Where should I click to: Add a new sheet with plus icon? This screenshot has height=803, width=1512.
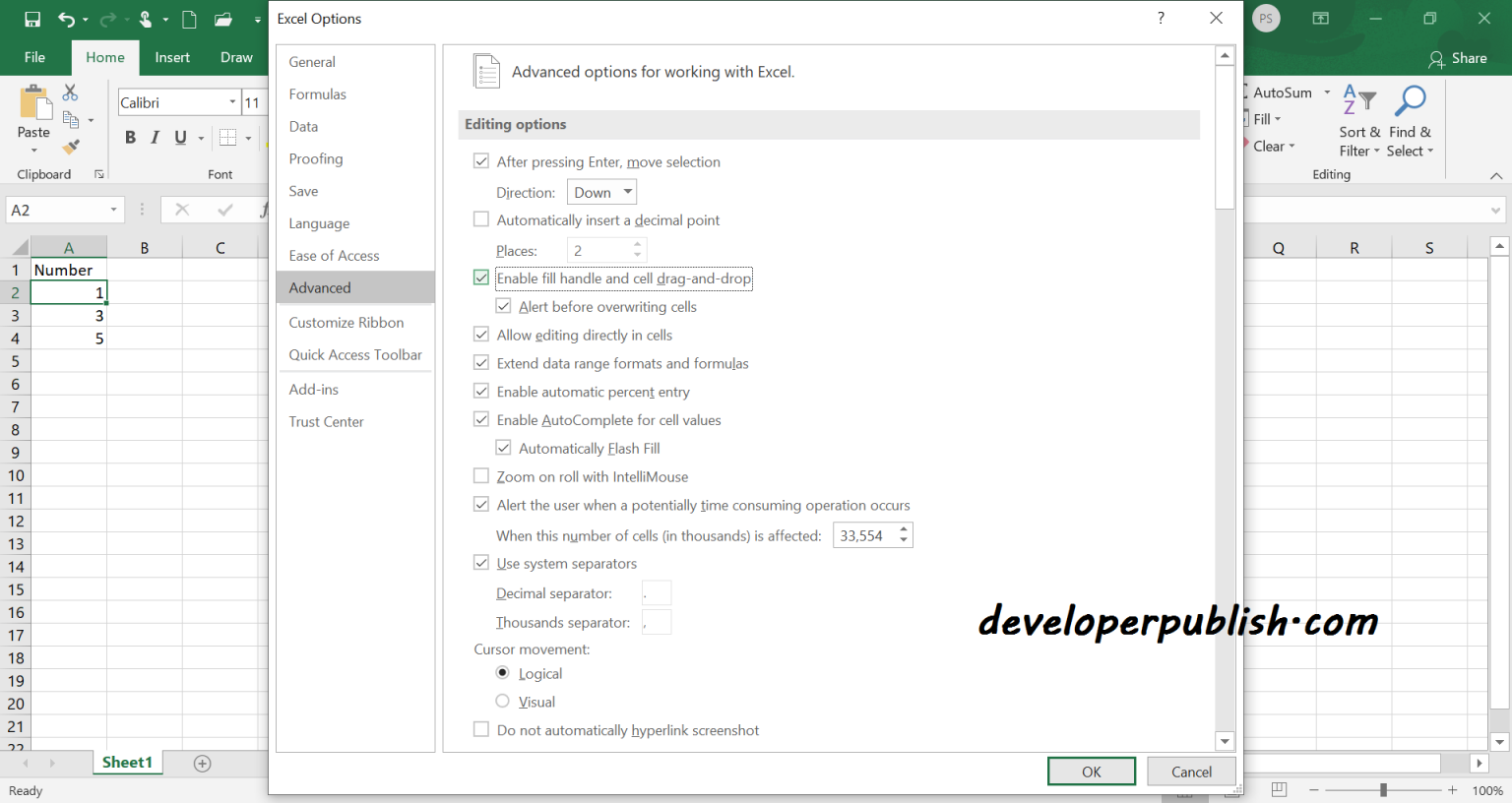coord(203,764)
